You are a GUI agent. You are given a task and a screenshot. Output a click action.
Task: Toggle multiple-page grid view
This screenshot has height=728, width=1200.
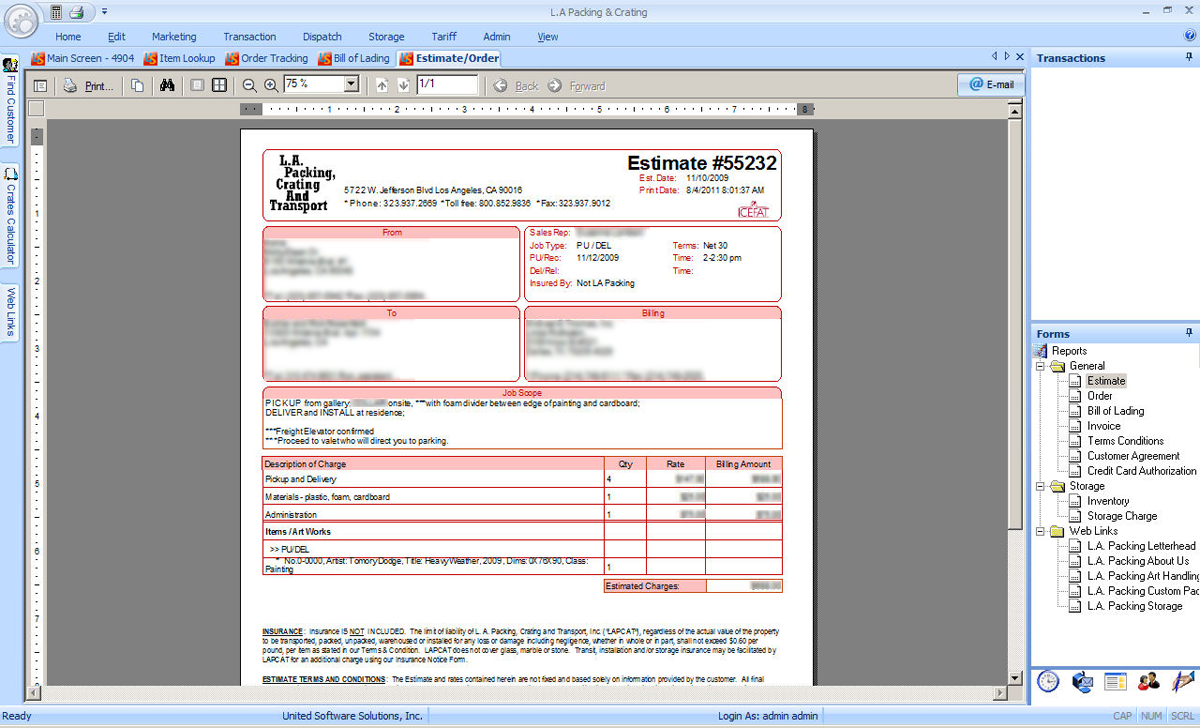(x=219, y=86)
